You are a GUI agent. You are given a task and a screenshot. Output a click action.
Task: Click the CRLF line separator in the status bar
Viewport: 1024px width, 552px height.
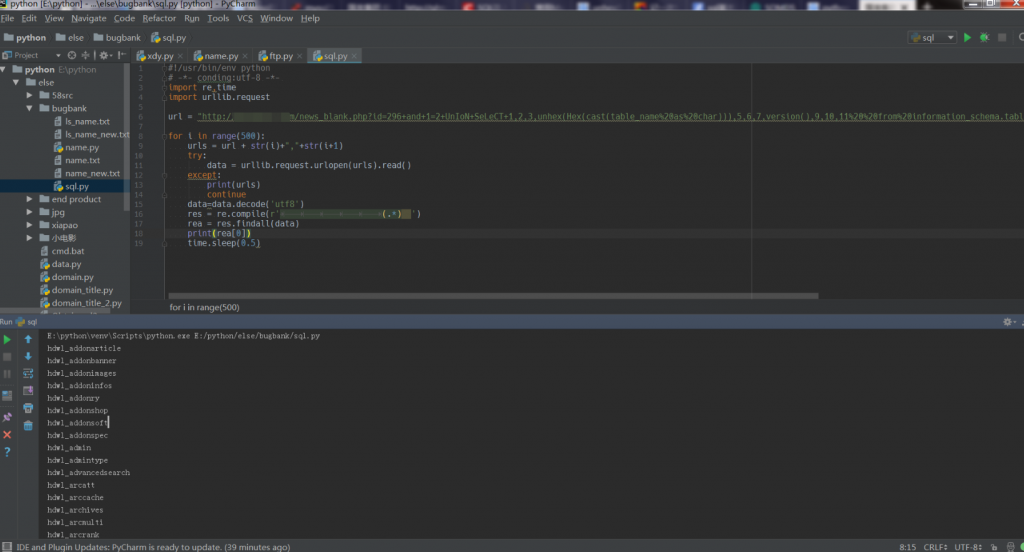[x=935, y=547]
